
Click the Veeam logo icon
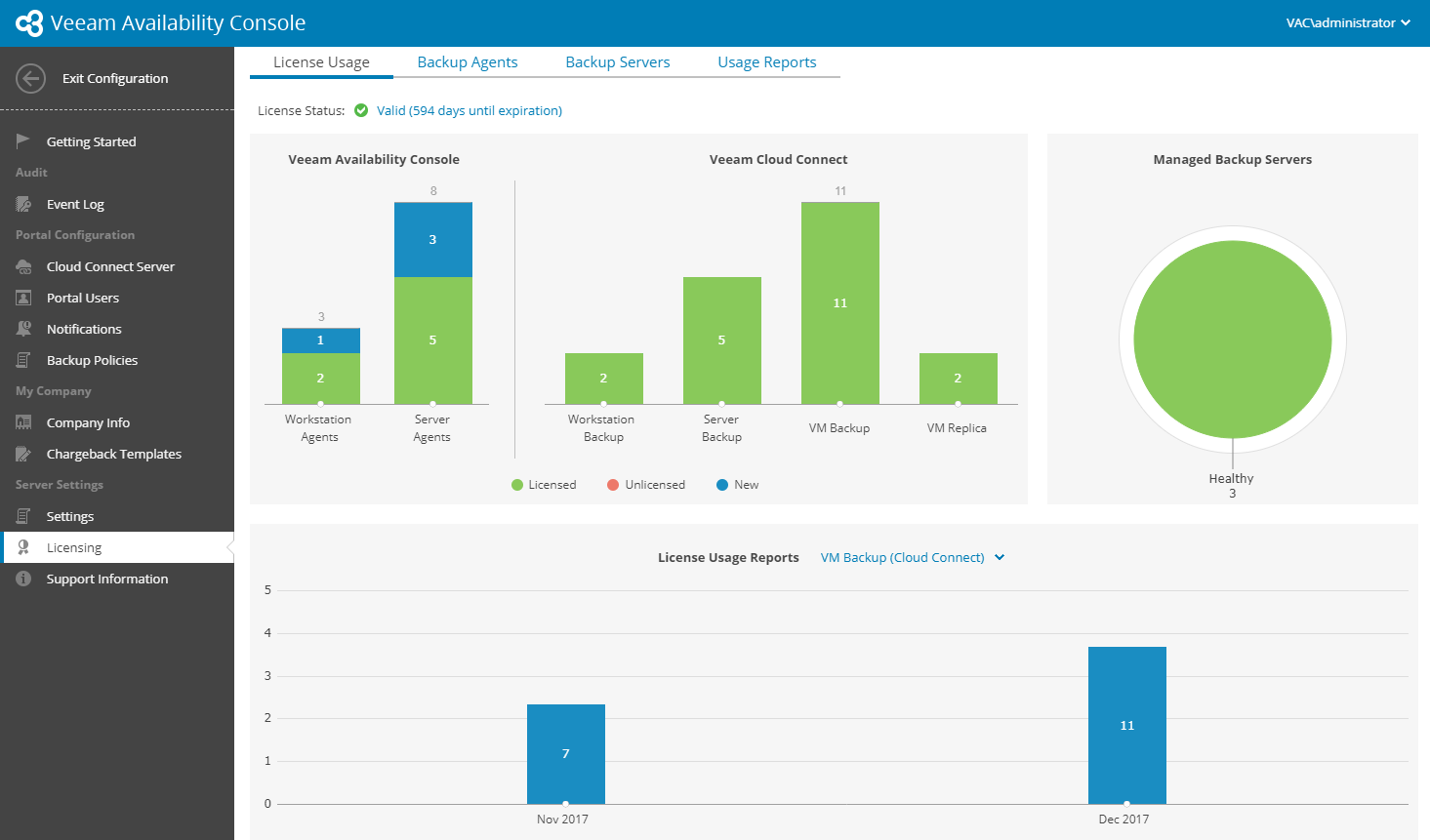point(29,22)
